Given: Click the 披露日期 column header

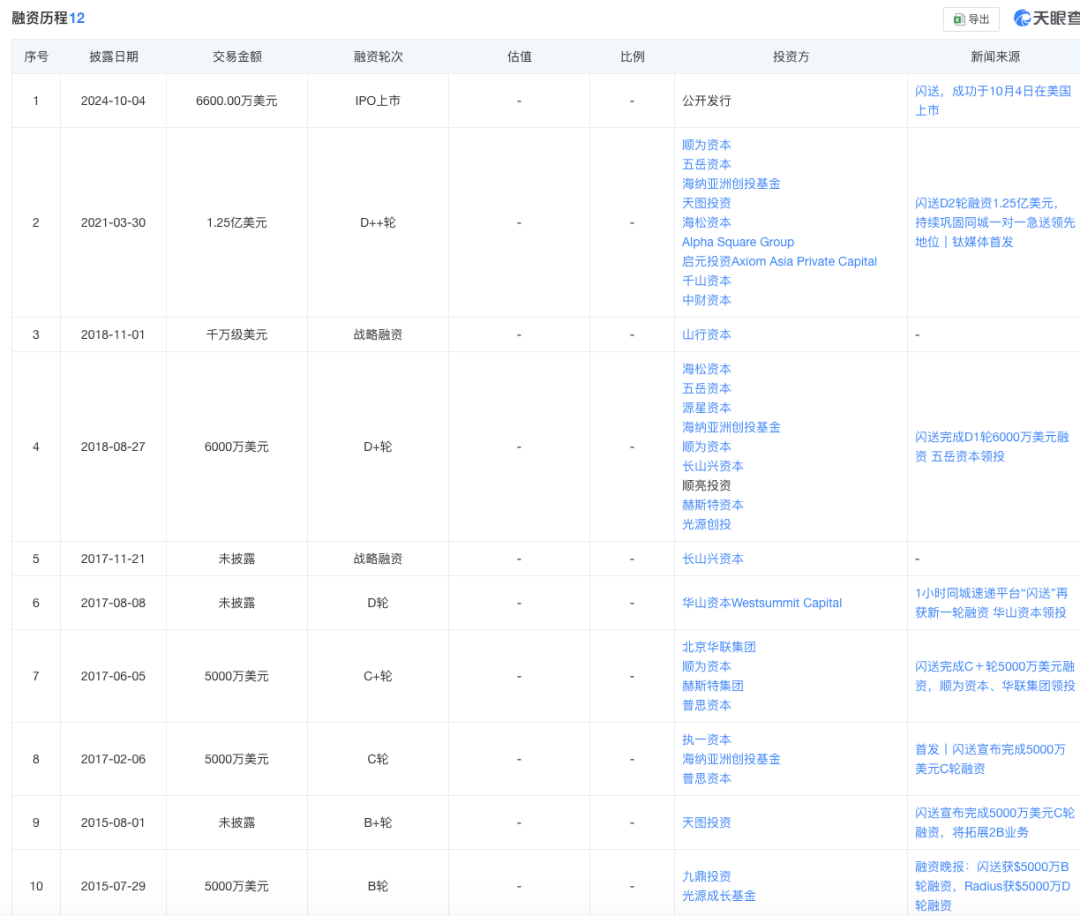Looking at the screenshot, I should [x=114, y=56].
